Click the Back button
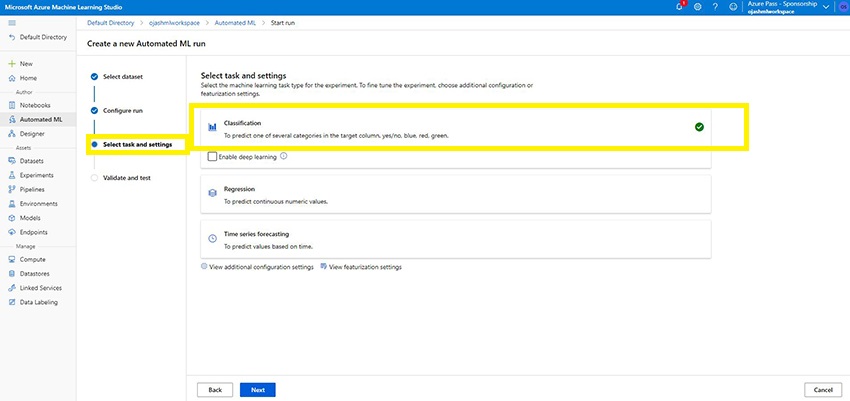This screenshot has height=401, width=850. click(x=215, y=390)
